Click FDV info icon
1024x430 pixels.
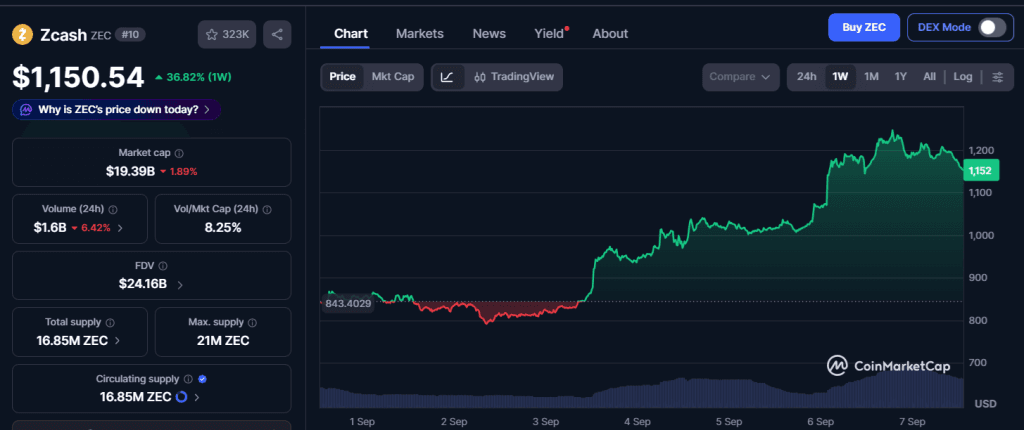(x=163, y=266)
